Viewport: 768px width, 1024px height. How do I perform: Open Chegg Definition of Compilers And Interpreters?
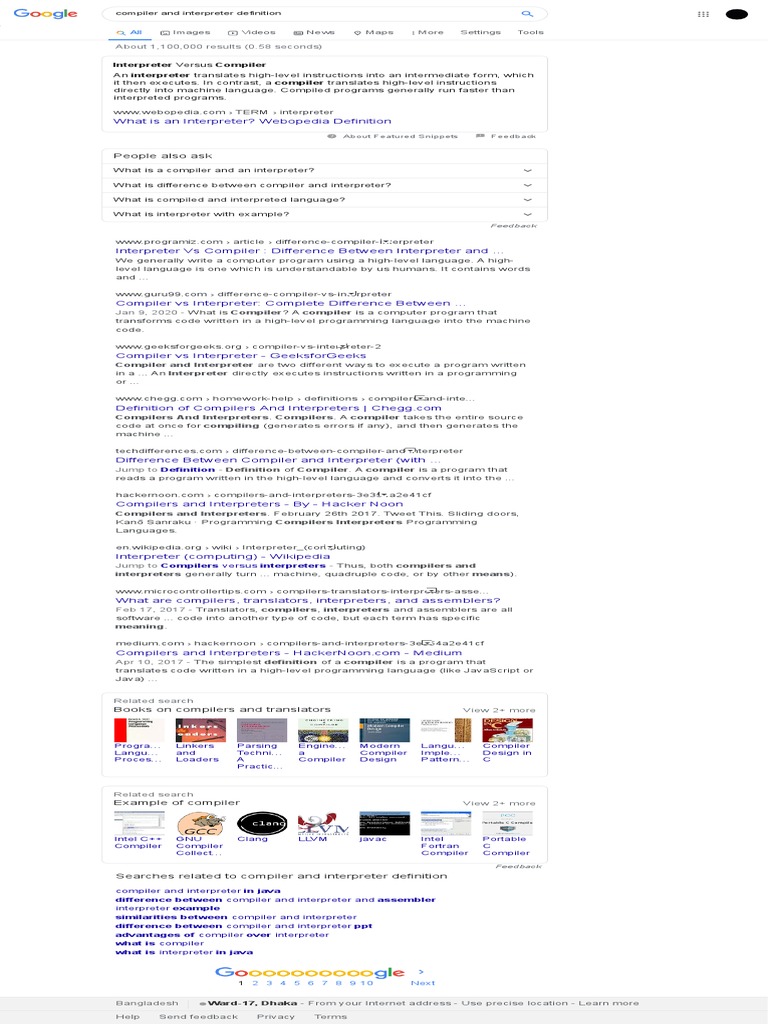coord(278,408)
